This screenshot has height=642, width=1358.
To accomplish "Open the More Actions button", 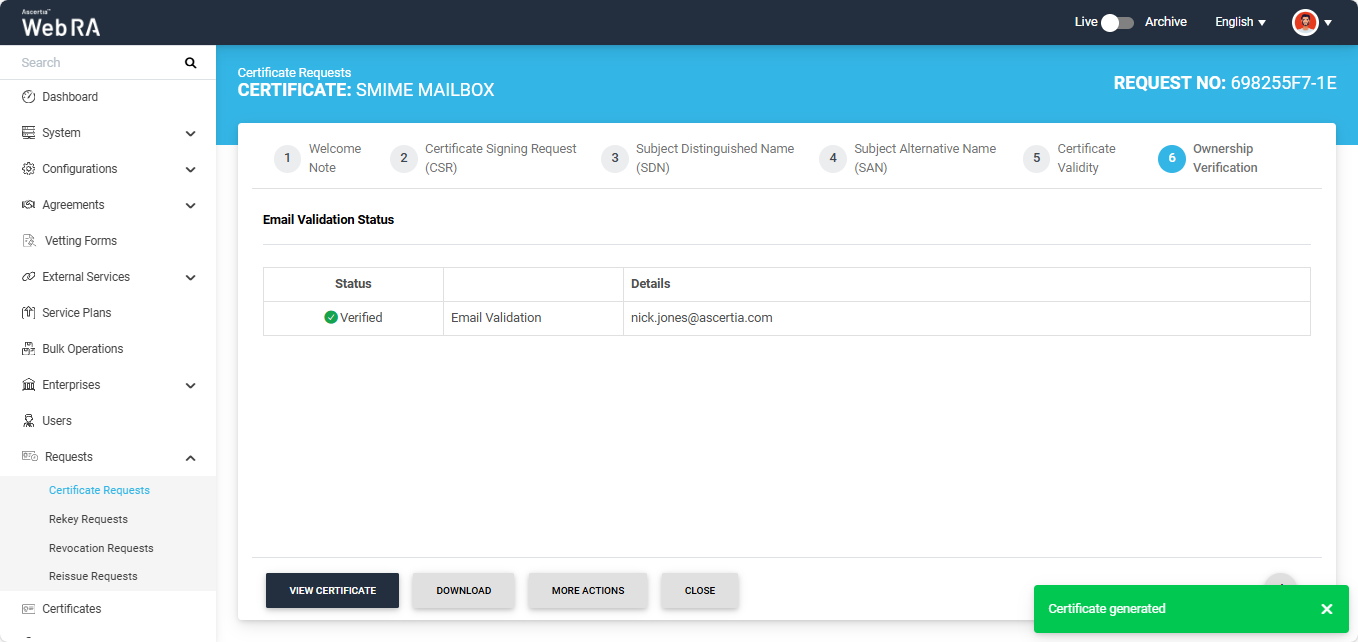I will (587, 590).
